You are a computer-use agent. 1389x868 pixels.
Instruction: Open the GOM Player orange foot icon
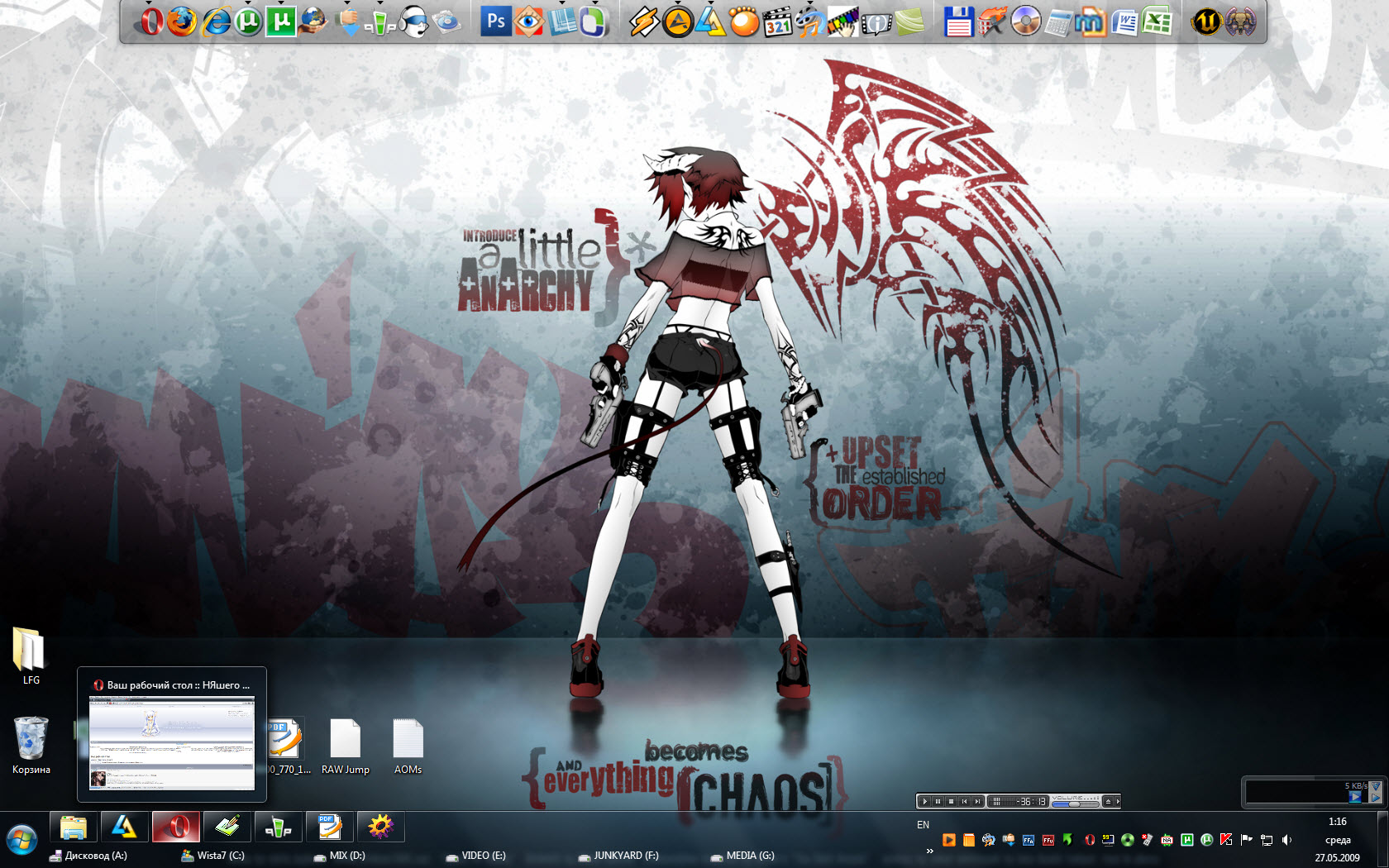[744, 21]
